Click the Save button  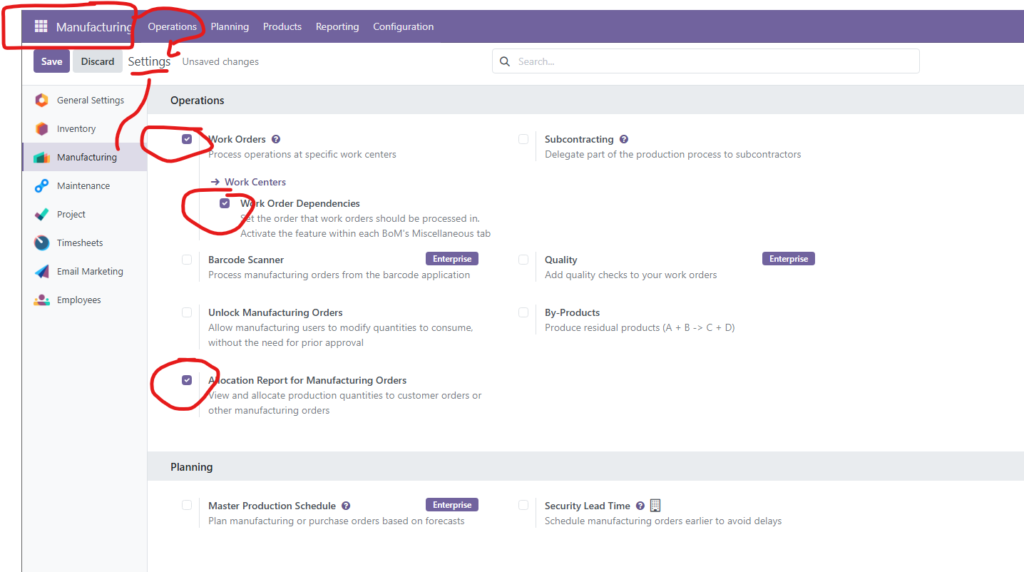click(51, 62)
